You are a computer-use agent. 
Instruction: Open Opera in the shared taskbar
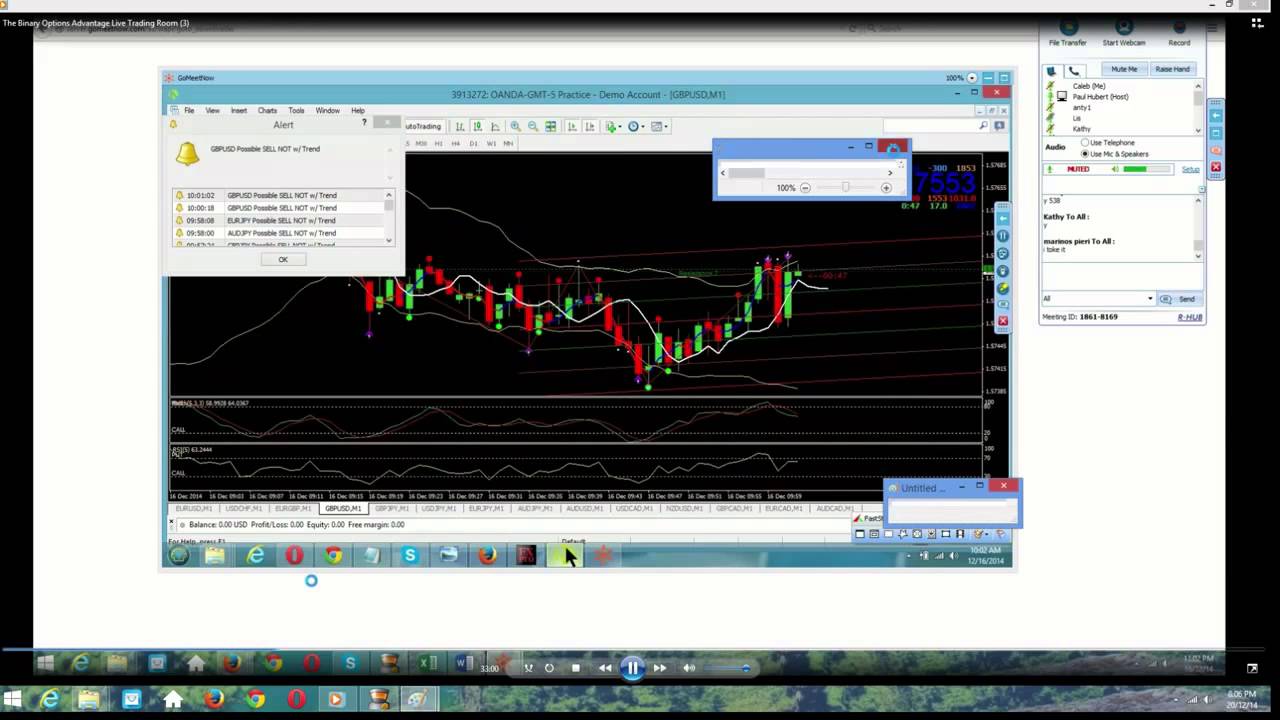[294, 555]
